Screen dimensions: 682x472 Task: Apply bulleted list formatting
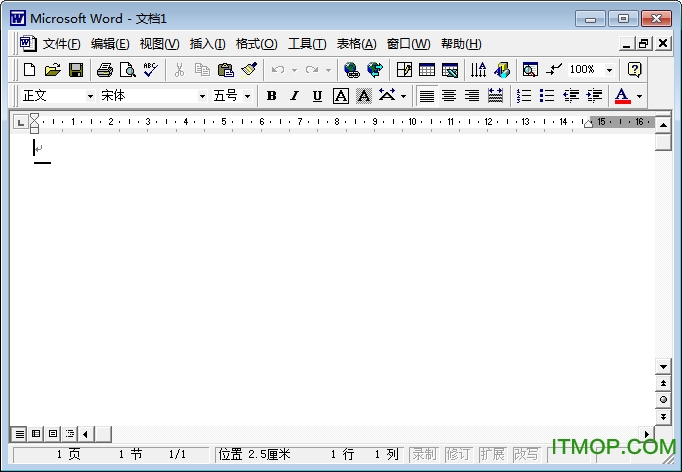tap(547, 96)
